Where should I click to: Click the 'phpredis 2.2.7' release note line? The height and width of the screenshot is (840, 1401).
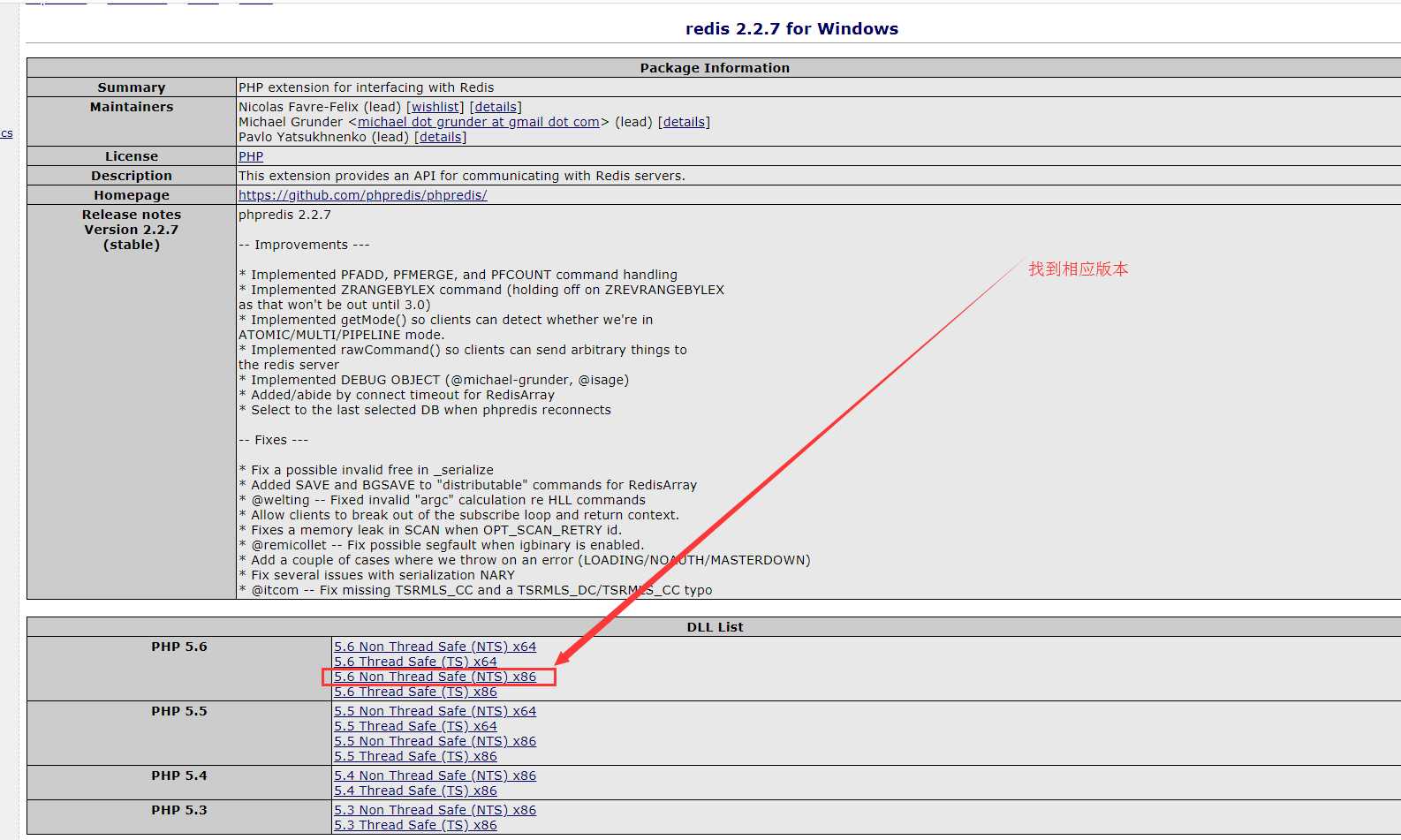tap(284, 215)
